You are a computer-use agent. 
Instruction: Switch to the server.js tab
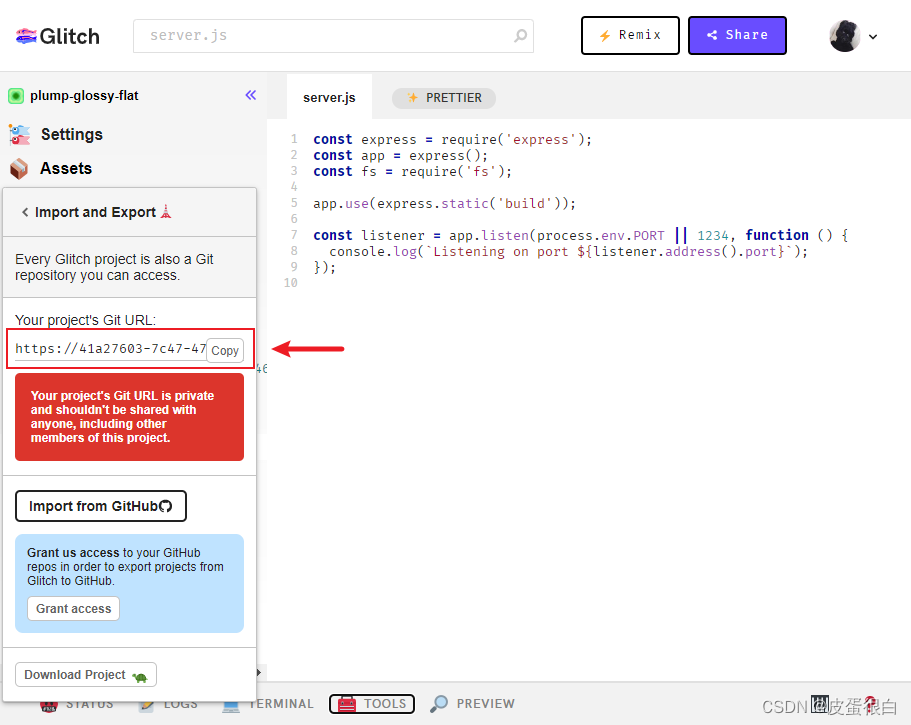point(329,98)
